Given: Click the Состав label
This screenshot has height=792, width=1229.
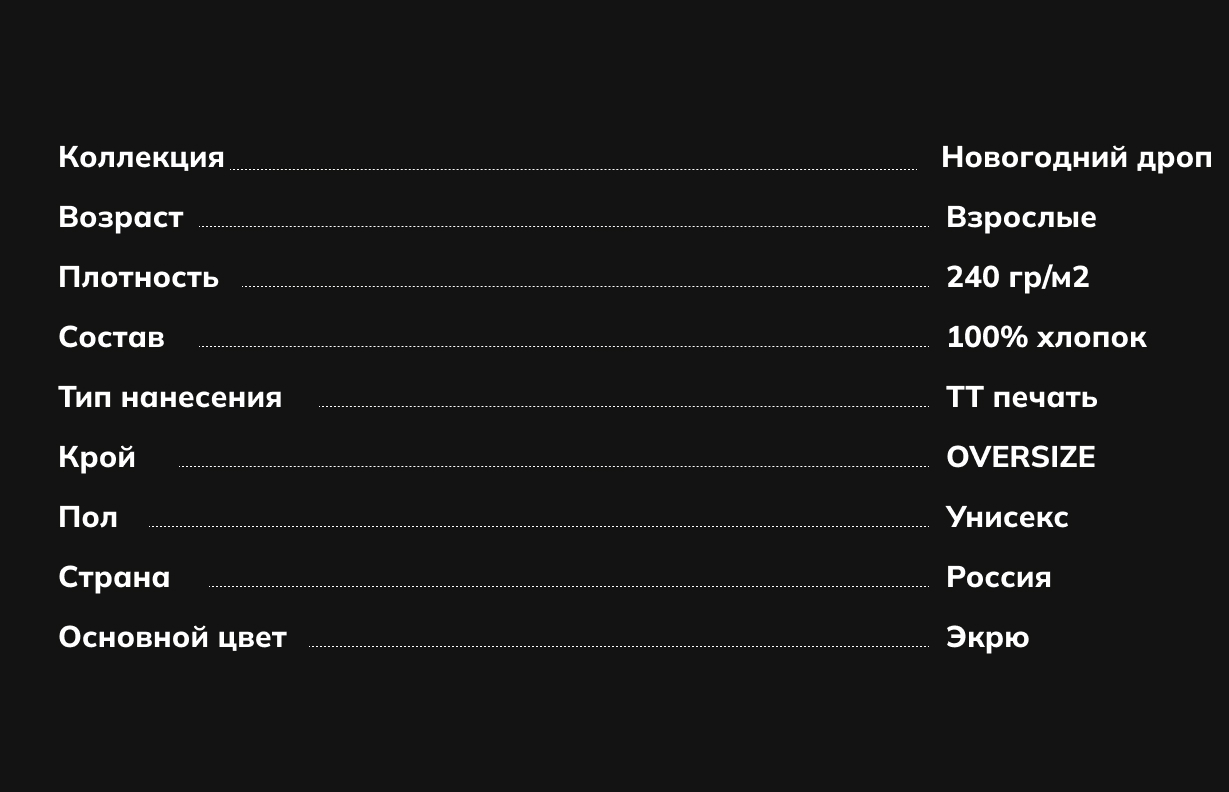Looking at the screenshot, I should (x=111, y=337).
